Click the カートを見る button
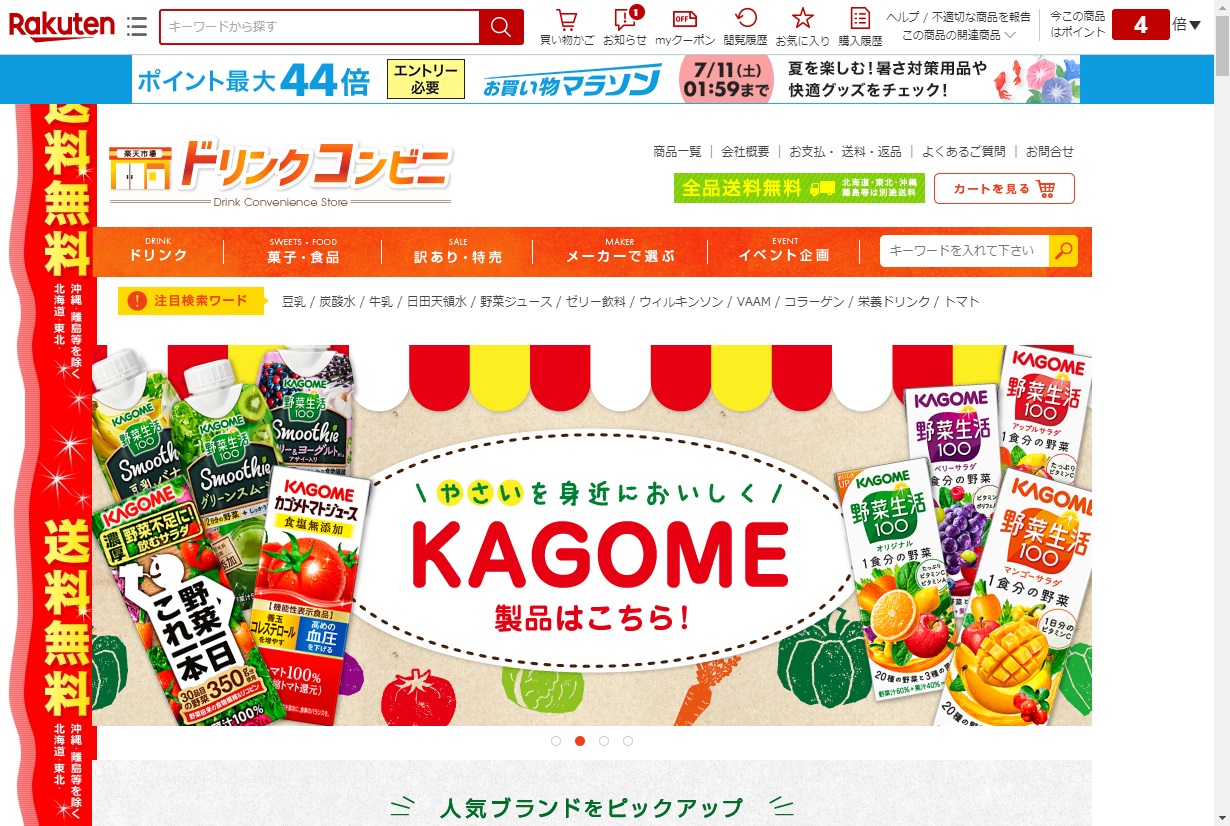Viewport: 1230px width, 826px height. coord(1004,189)
